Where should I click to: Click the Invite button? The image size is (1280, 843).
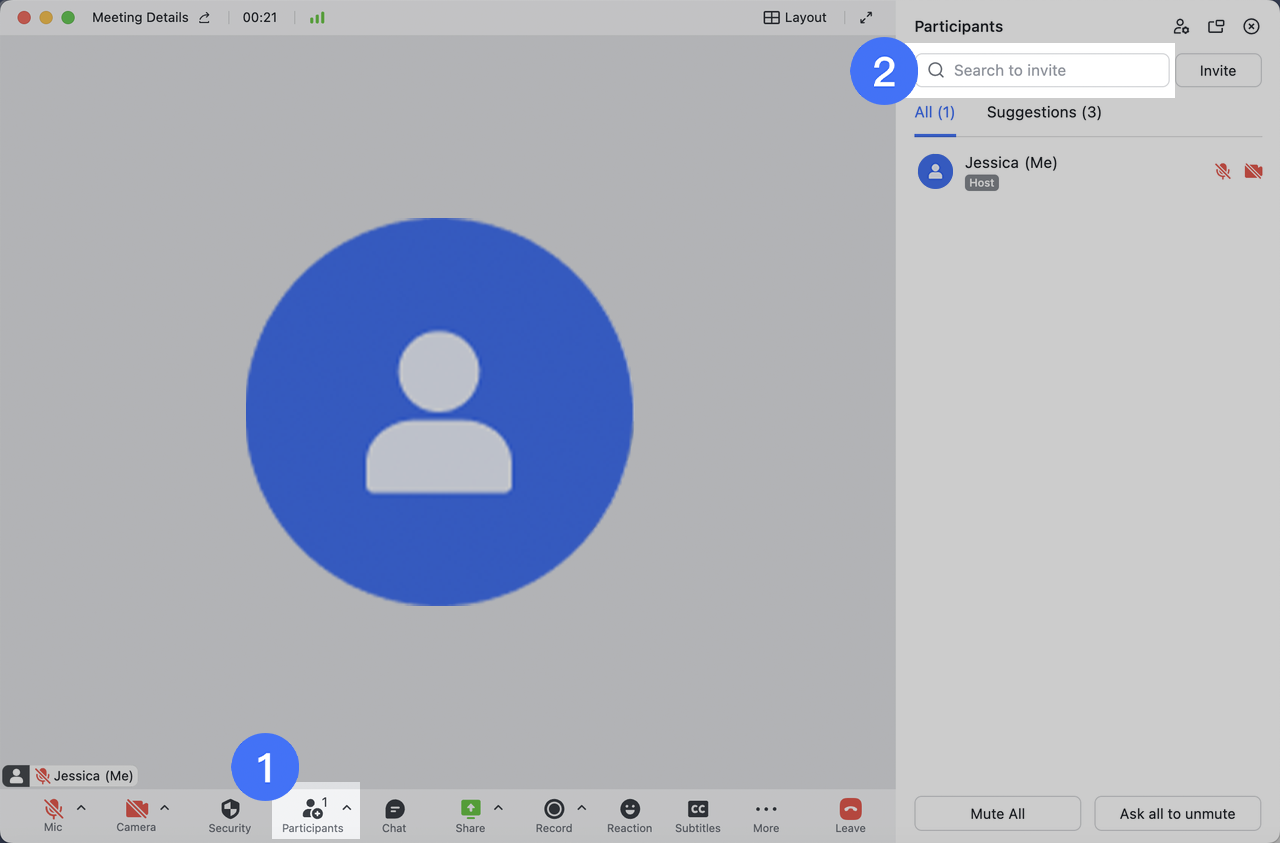click(x=1218, y=70)
